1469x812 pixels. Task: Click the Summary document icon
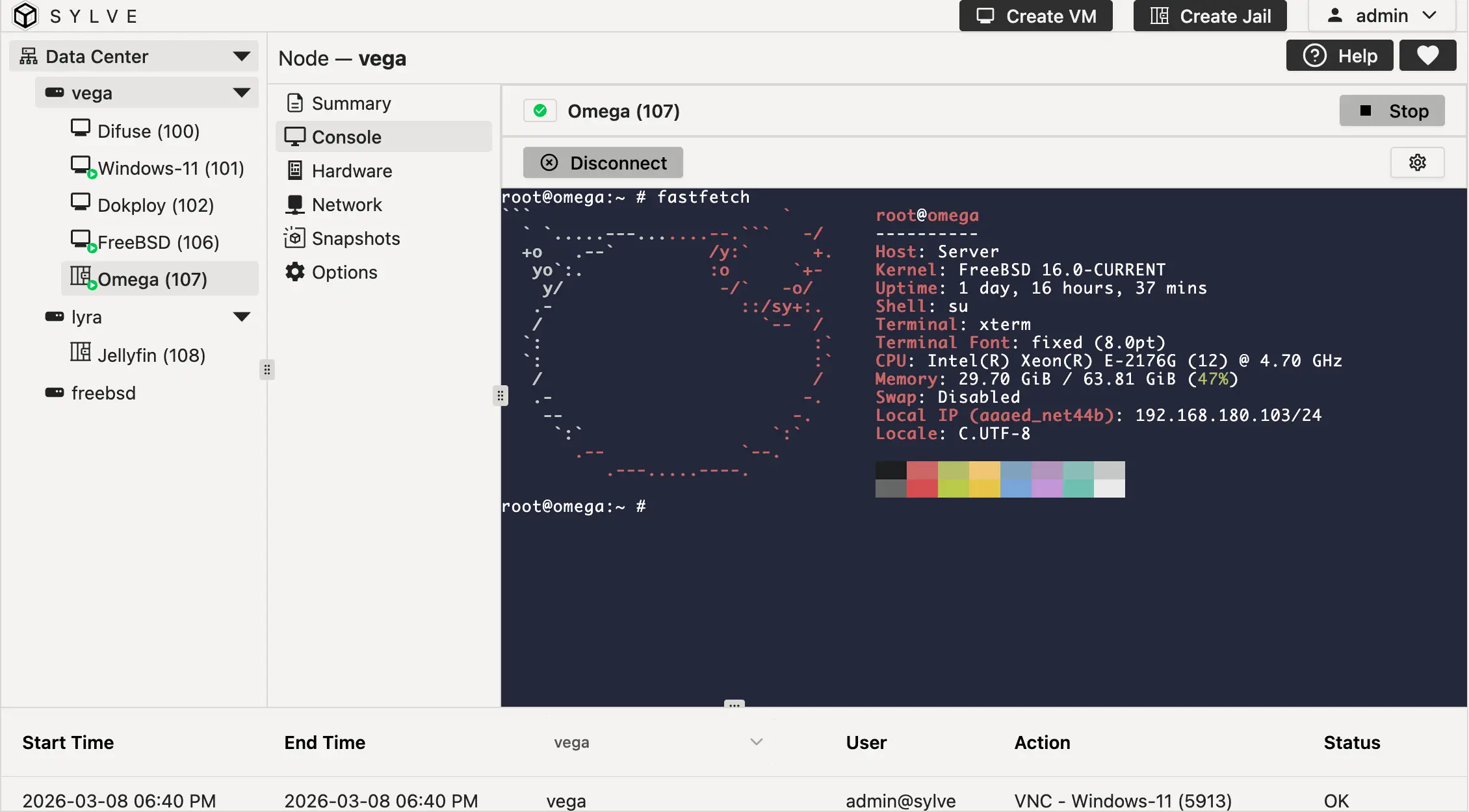pos(294,103)
